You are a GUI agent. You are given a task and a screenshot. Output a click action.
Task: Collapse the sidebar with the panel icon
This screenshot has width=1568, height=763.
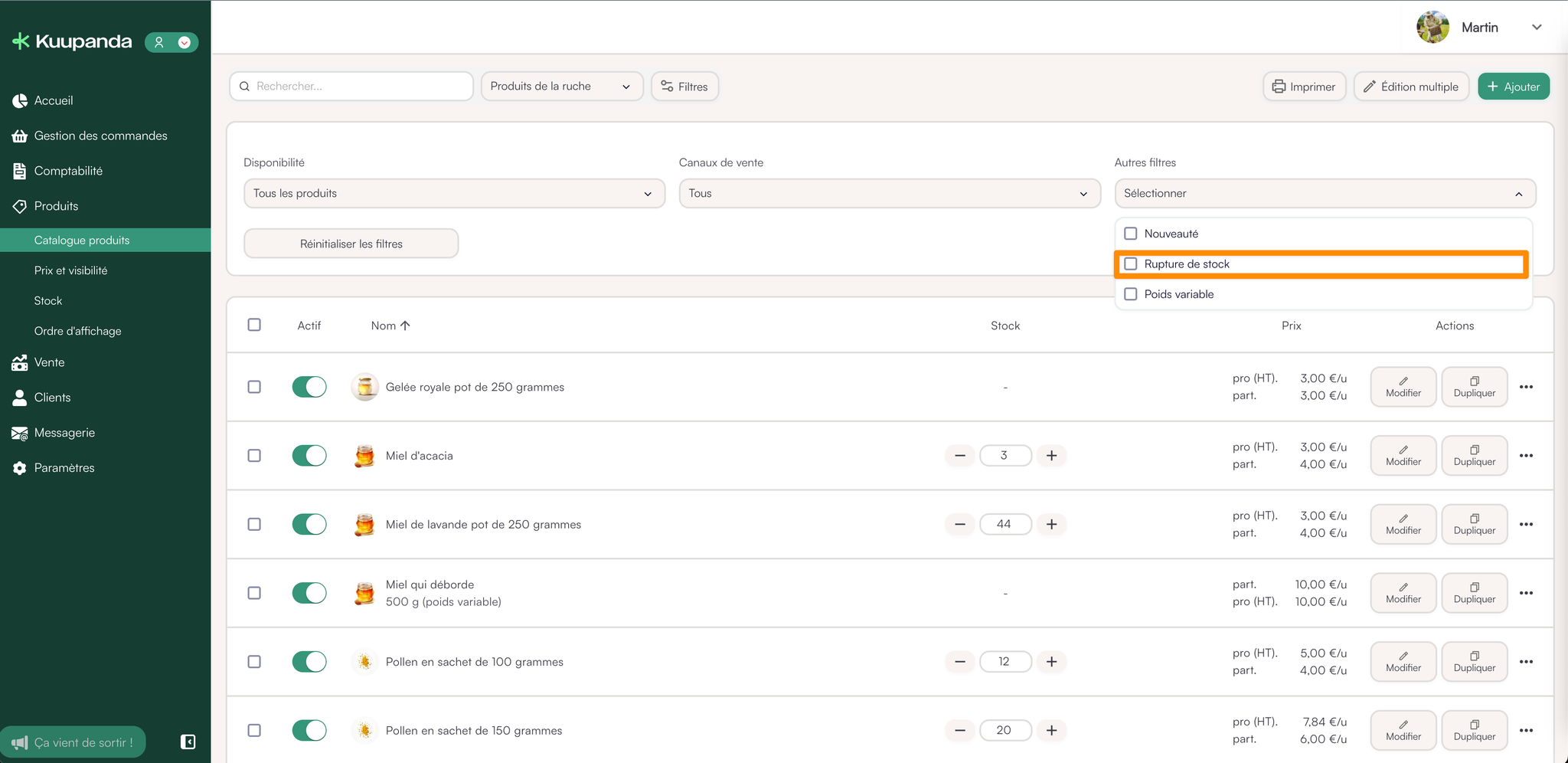(188, 742)
